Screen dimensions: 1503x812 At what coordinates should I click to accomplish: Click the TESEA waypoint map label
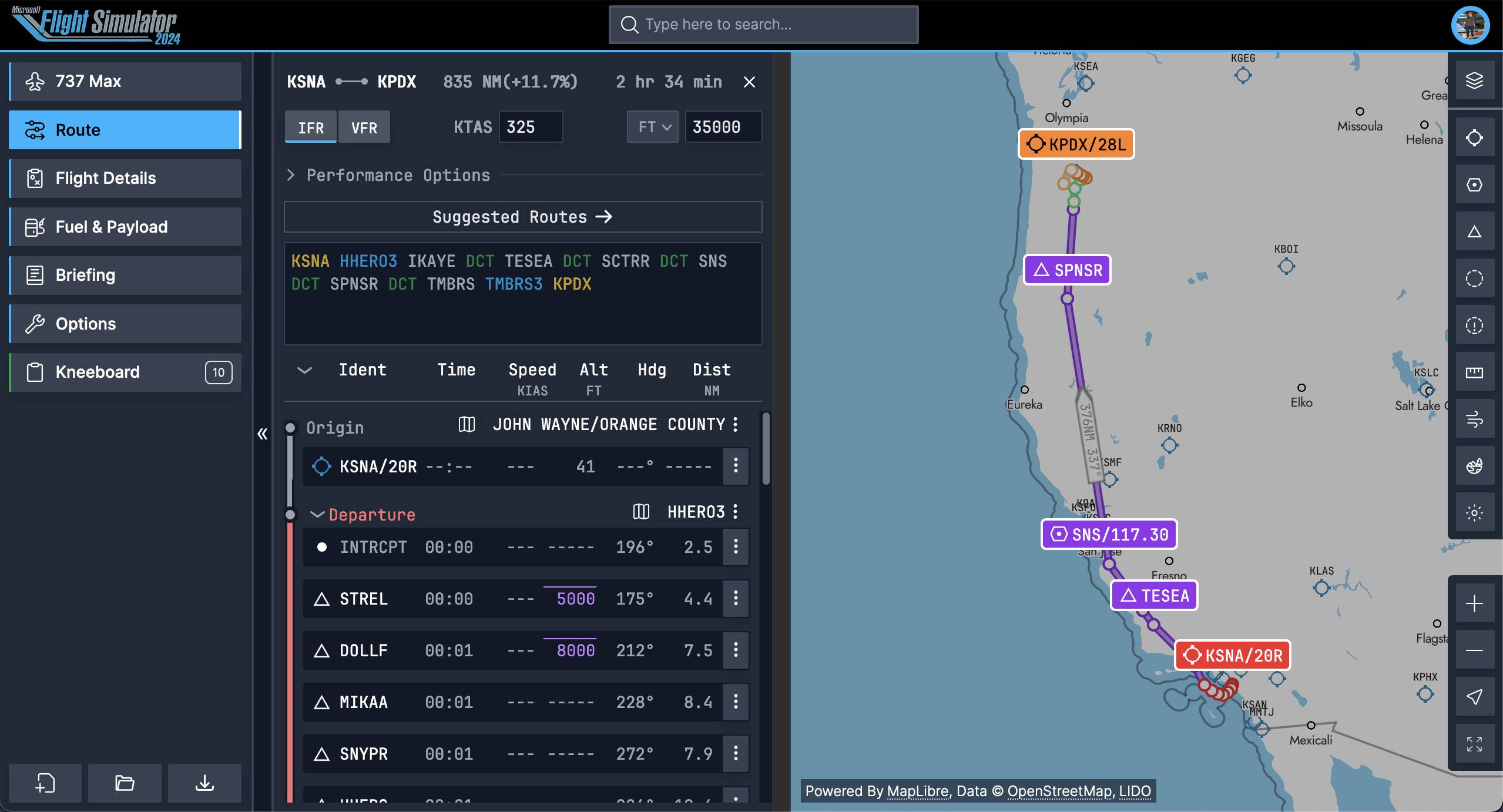(1154, 595)
